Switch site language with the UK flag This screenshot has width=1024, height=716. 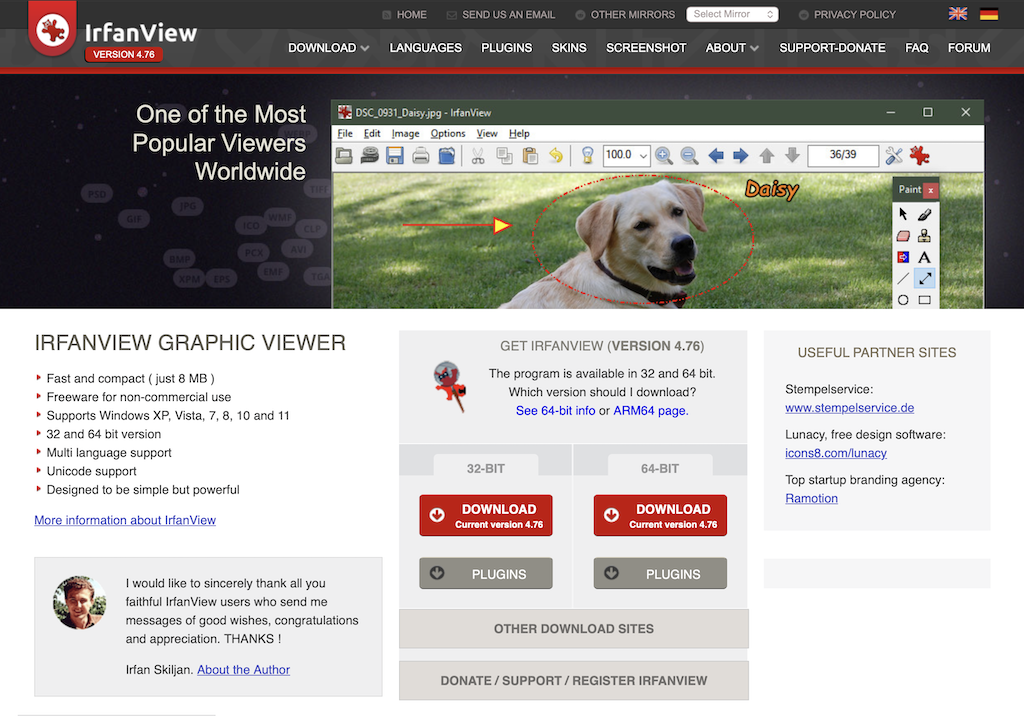click(x=957, y=14)
